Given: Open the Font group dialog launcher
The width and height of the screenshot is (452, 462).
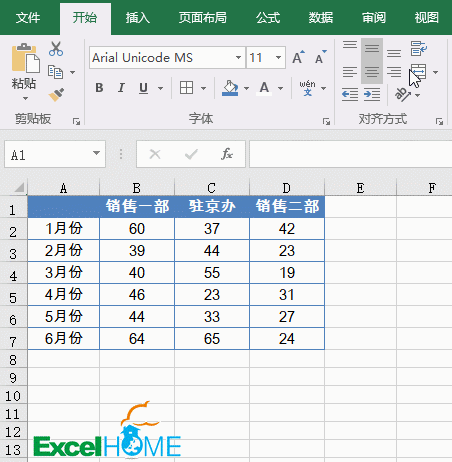Looking at the screenshot, I should (x=326, y=122).
